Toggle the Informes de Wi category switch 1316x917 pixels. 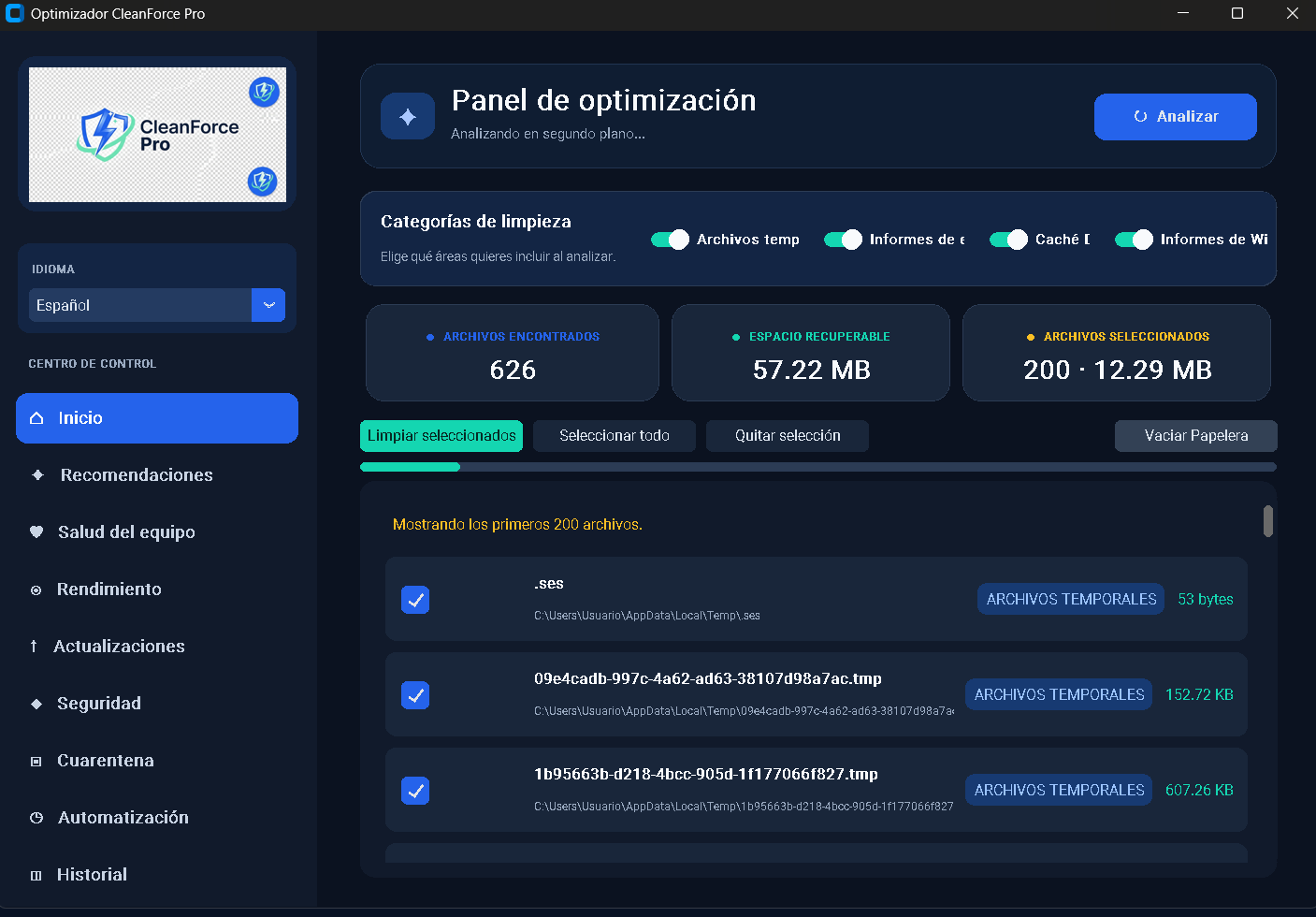click(1134, 240)
